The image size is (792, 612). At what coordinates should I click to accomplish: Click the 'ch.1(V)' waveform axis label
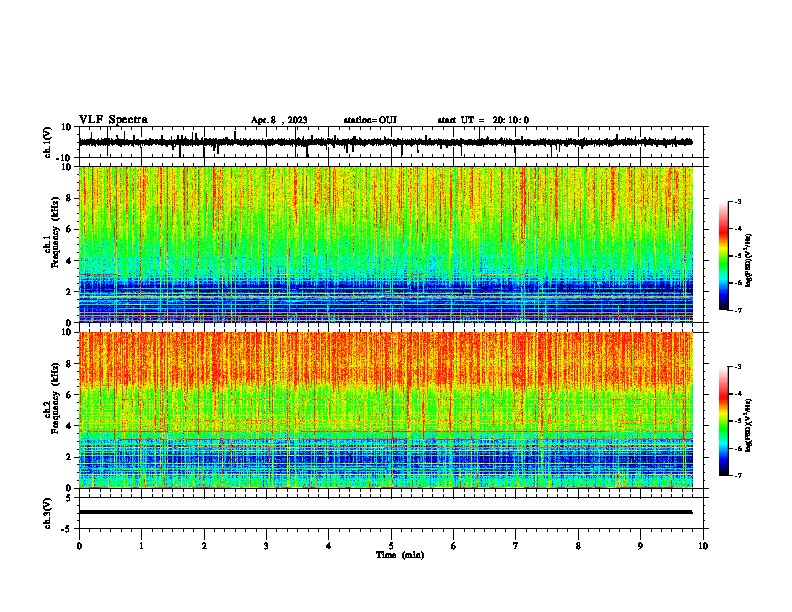point(48,142)
